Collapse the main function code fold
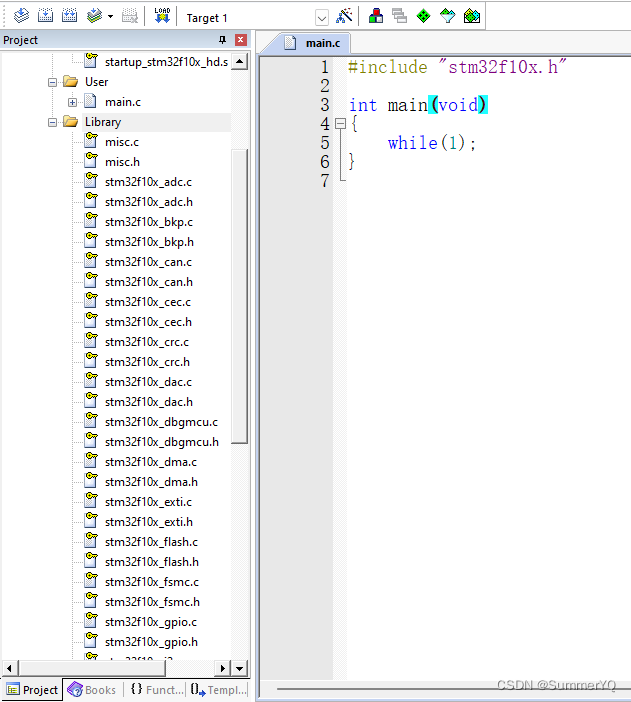Viewport: 631px width, 702px height. pos(340,124)
